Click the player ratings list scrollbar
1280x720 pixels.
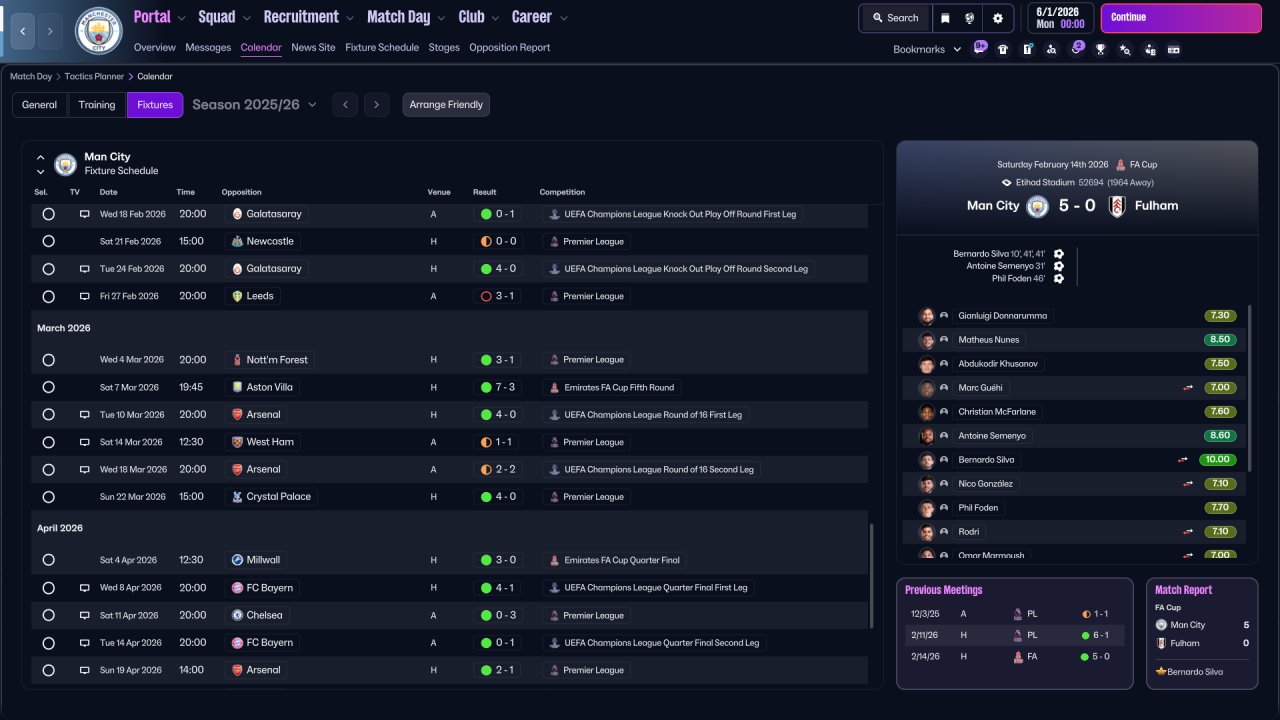point(1250,388)
